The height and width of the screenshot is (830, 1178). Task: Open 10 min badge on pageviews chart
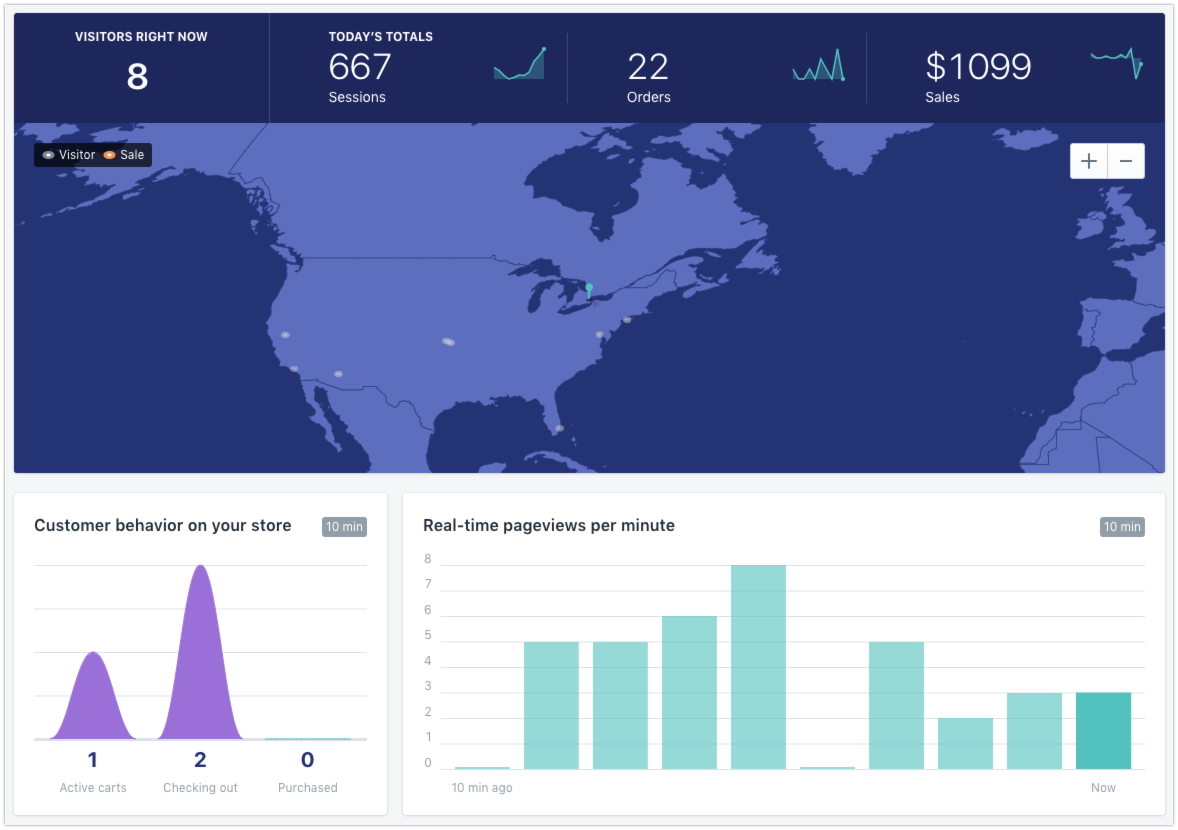tap(1122, 527)
